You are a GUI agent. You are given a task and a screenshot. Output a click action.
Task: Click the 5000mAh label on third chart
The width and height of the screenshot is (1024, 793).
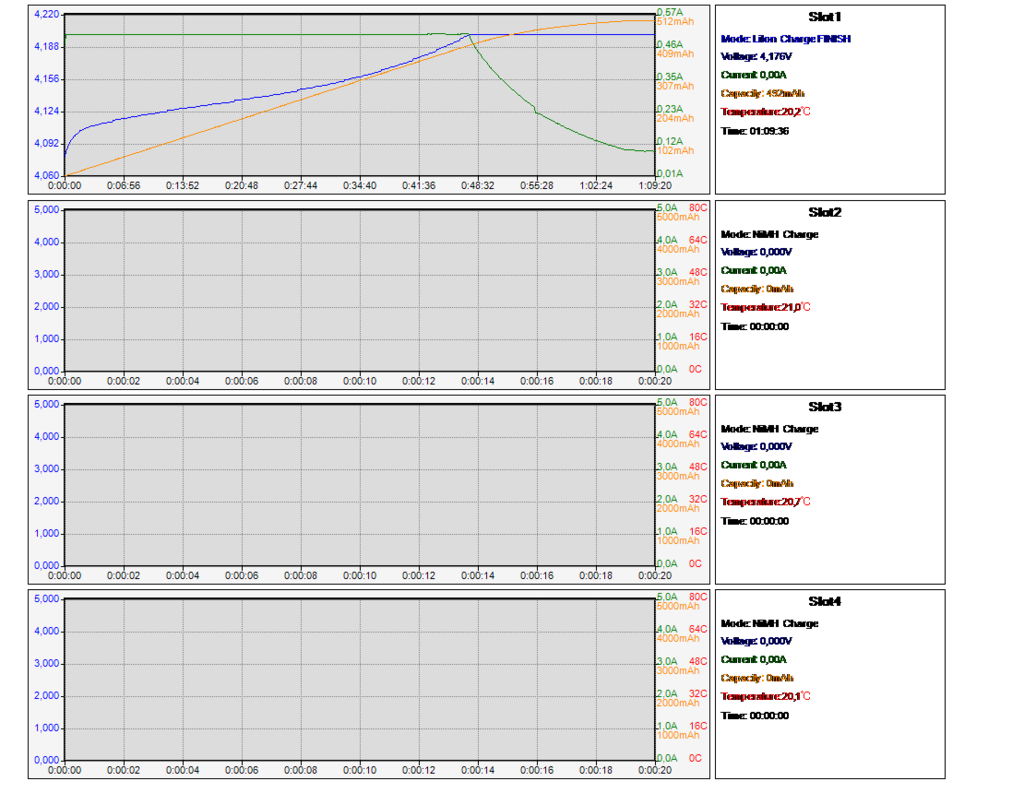click(677, 411)
